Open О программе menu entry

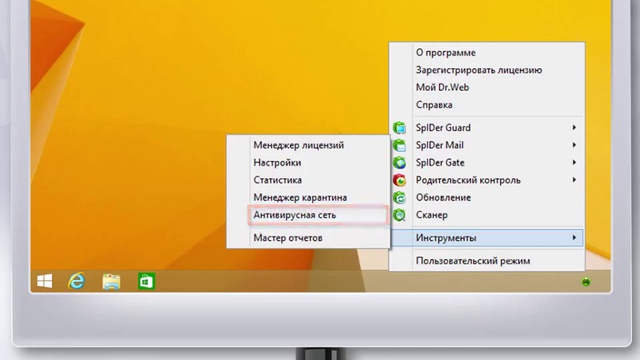446,53
